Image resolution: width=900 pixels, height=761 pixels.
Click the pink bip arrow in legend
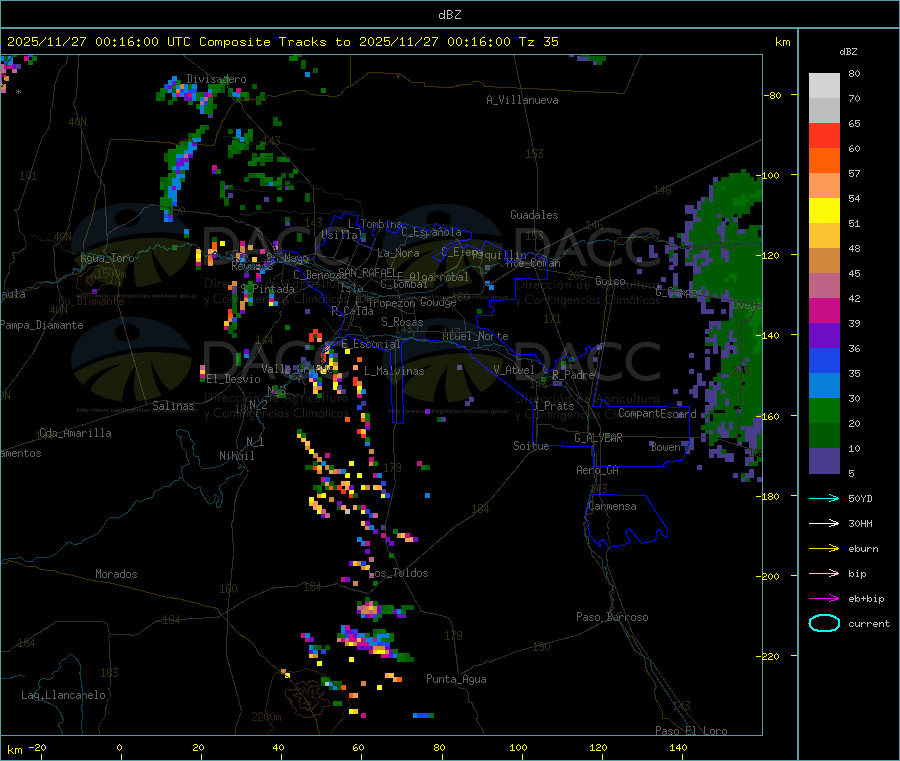824,573
